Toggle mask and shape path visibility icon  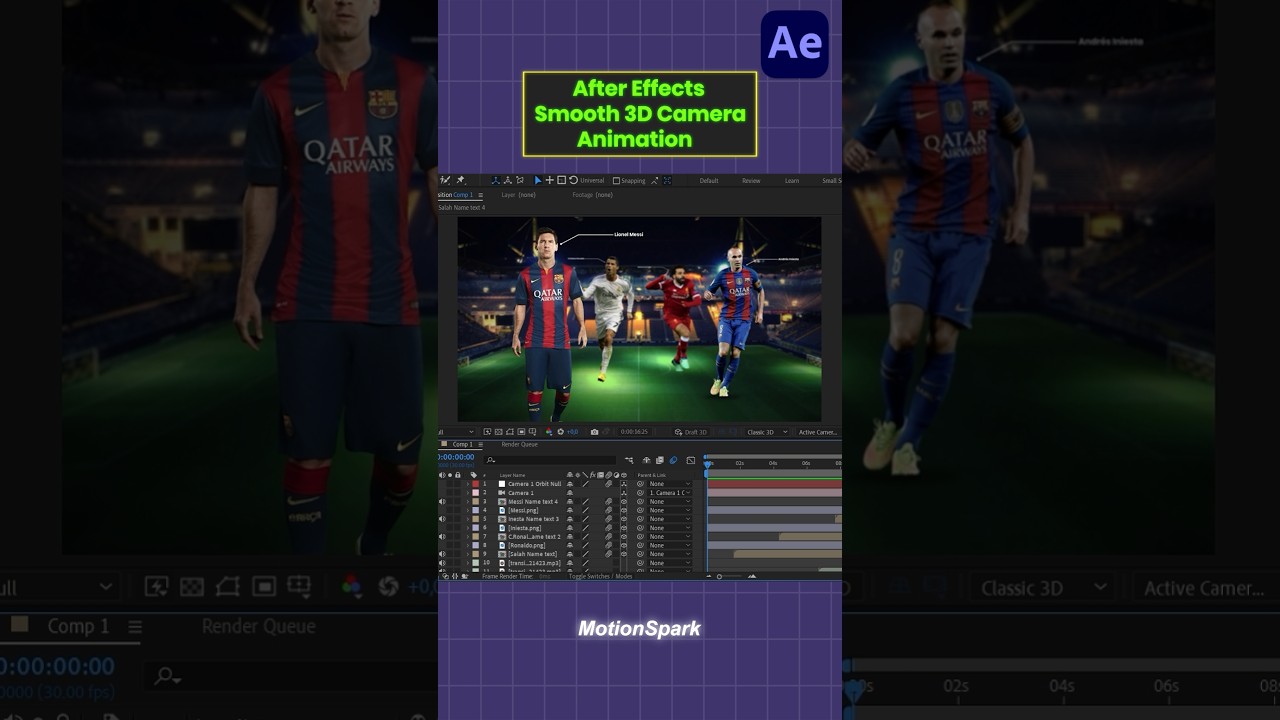[x=510, y=432]
